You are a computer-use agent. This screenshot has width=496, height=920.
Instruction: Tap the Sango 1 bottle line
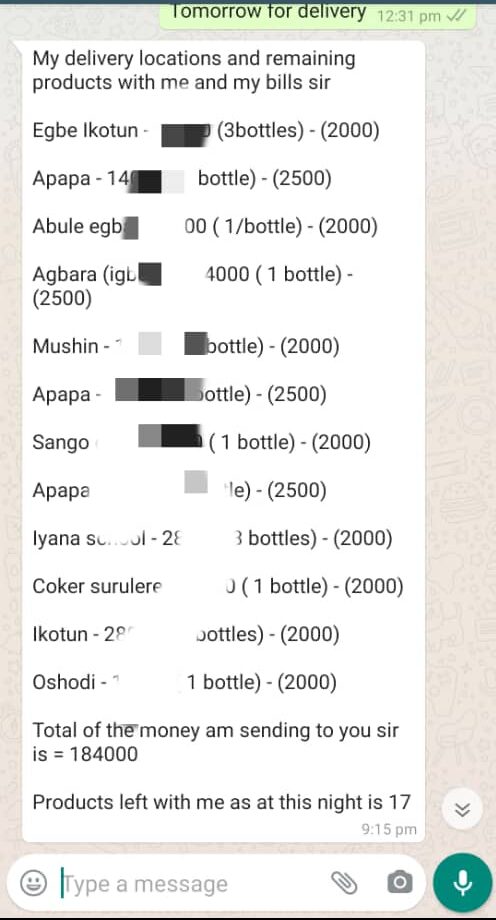[x=201, y=442]
